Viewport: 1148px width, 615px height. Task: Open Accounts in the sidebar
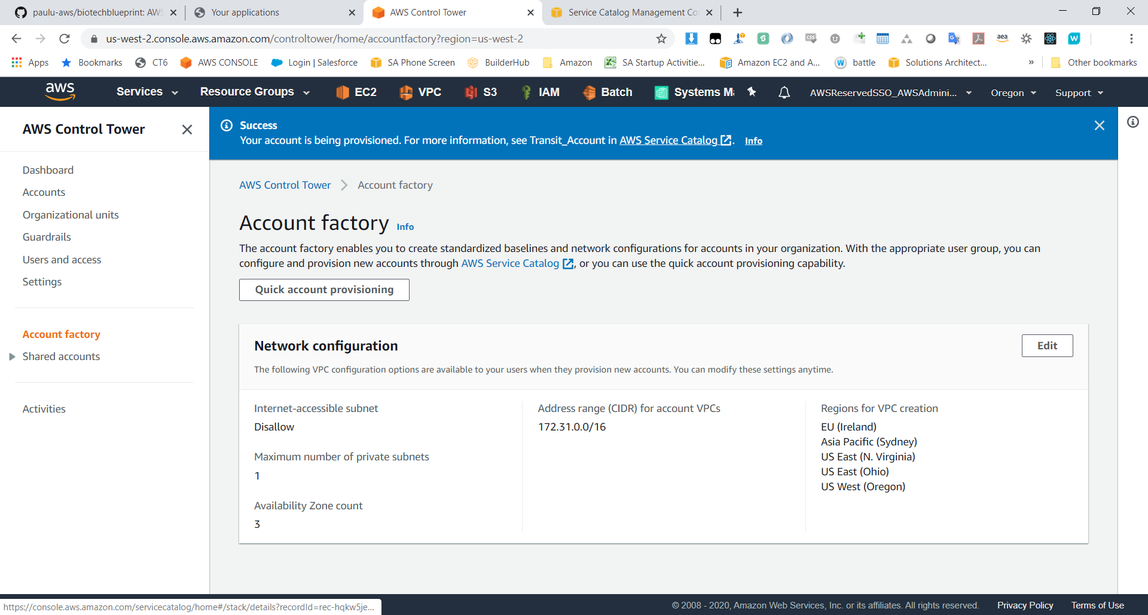click(44, 192)
